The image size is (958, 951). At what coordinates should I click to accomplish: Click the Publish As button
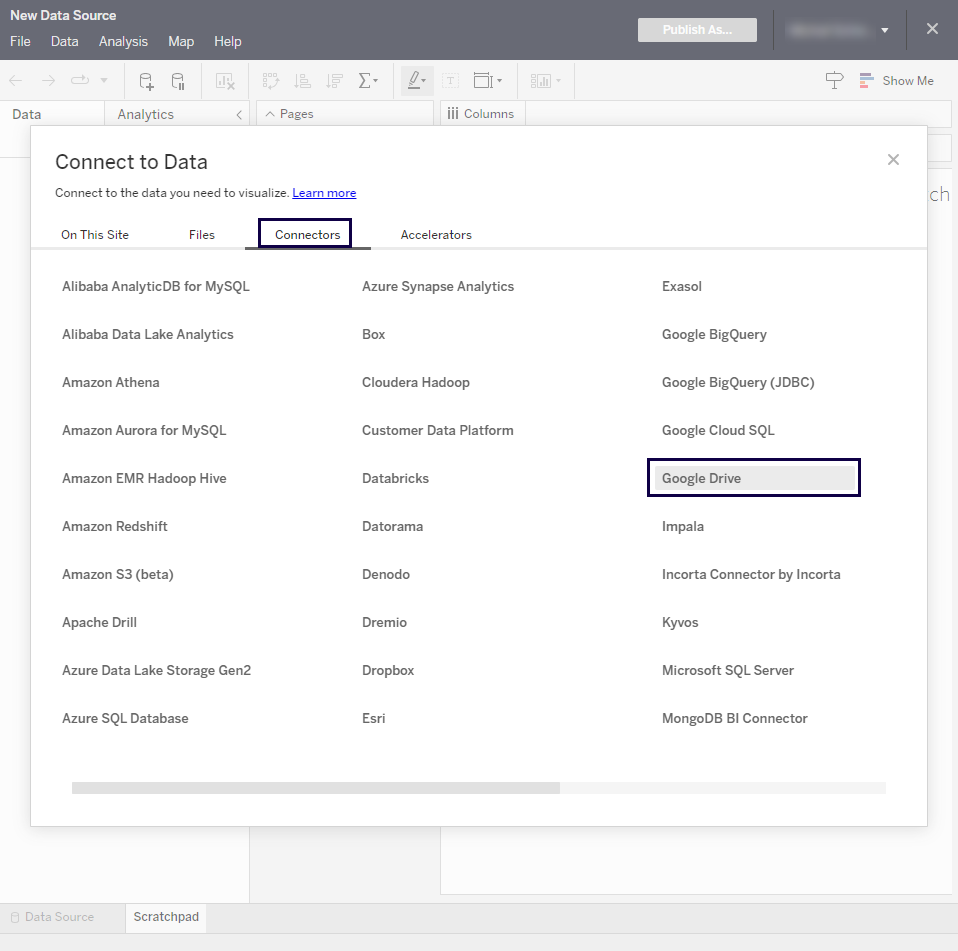pyautogui.click(x=697, y=30)
